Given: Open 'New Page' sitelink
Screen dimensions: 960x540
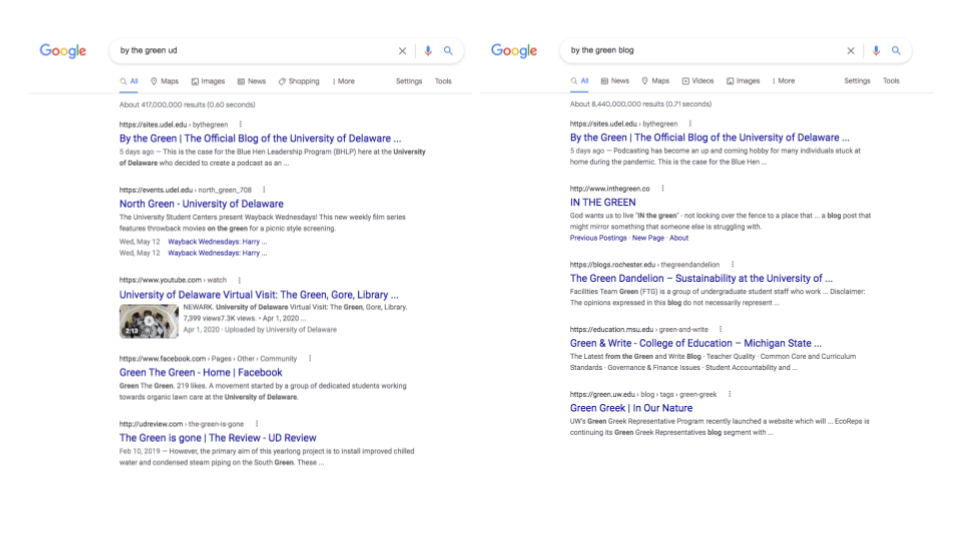Looking at the screenshot, I should [648, 238].
